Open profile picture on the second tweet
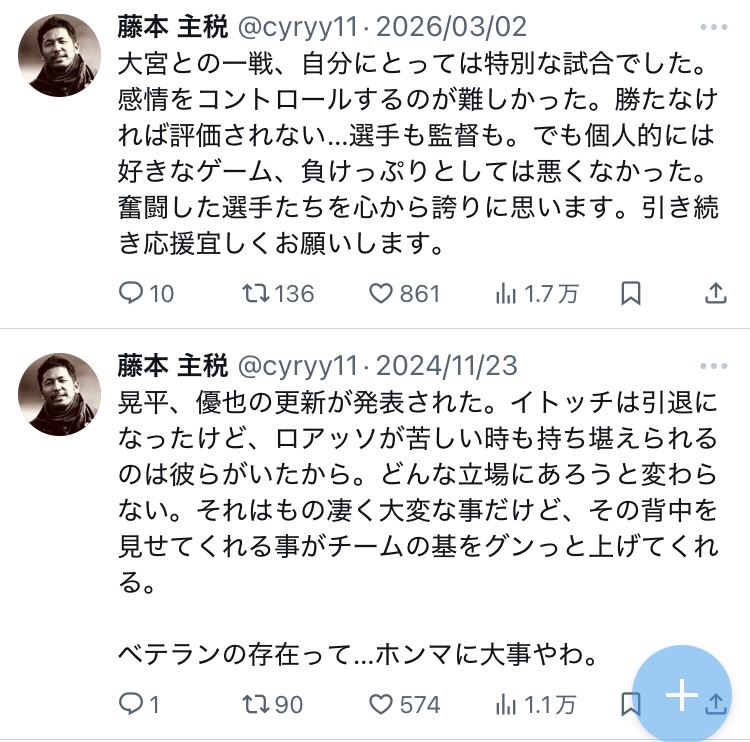The height and width of the screenshot is (742, 750). [58, 393]
